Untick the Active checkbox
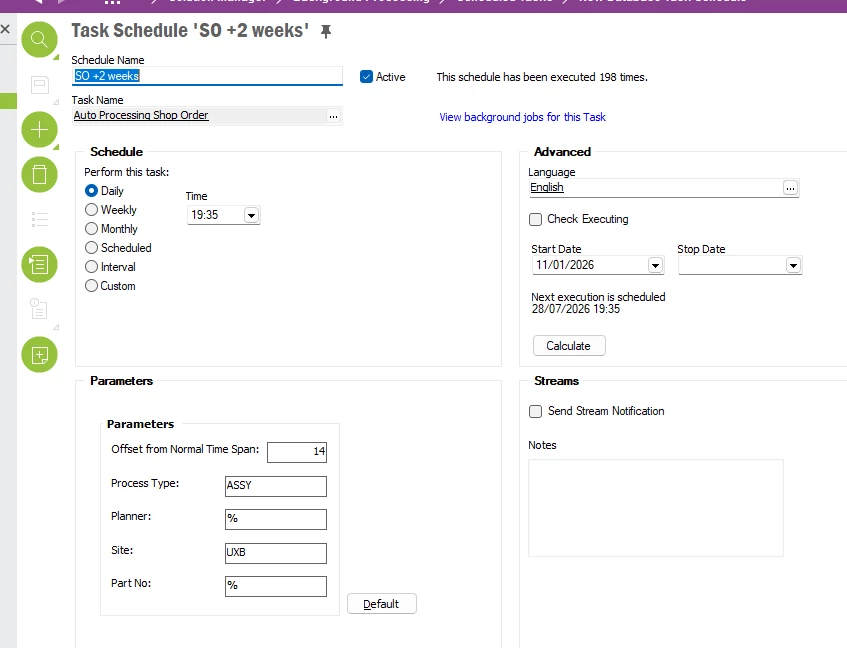Screen dimensions: 847x648 coord(366,77)
